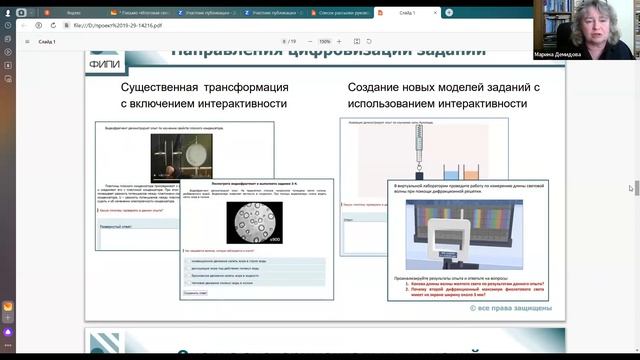This screenshot has height=360, width=640.
Task: Switch to first Участник публикации tab
Action: click(x=207, y=13)
